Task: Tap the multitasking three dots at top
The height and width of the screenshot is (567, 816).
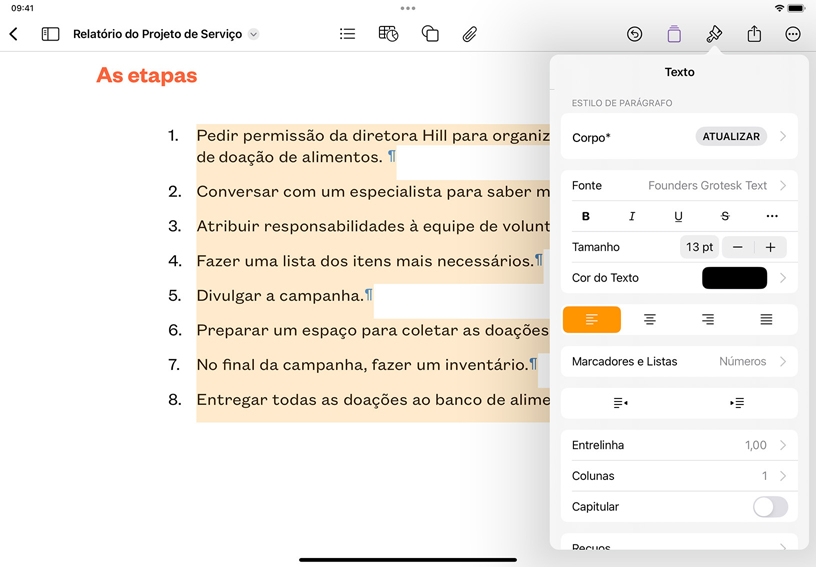Action: click(x=408, y=8)
